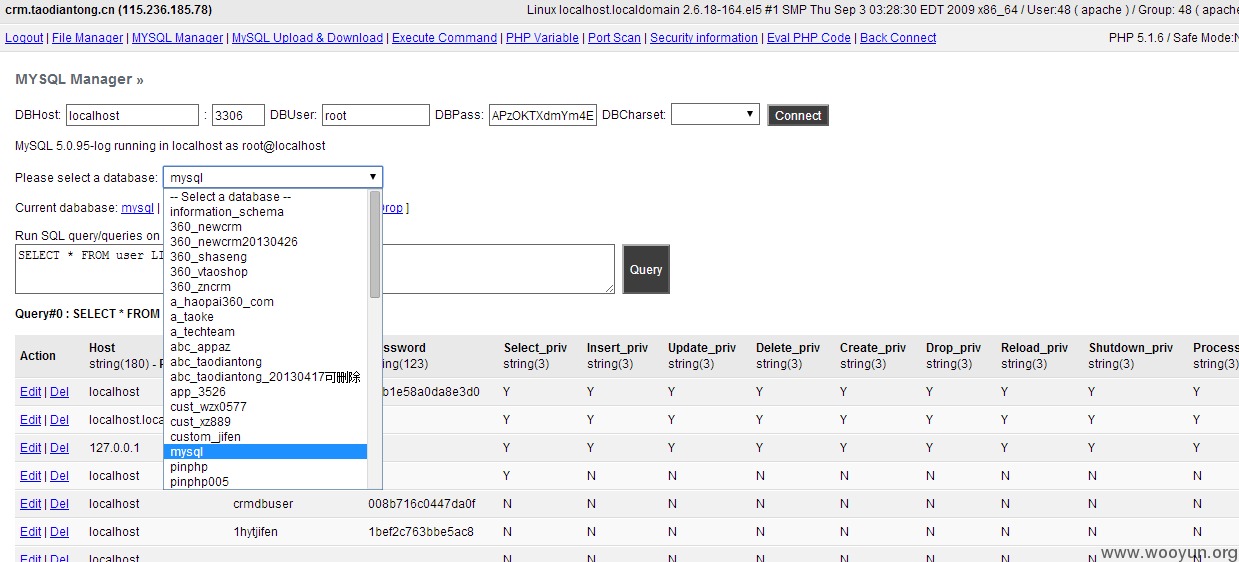Click the SQL query textarea
This screenshot has width=1239, height=562.
(316, 269)
